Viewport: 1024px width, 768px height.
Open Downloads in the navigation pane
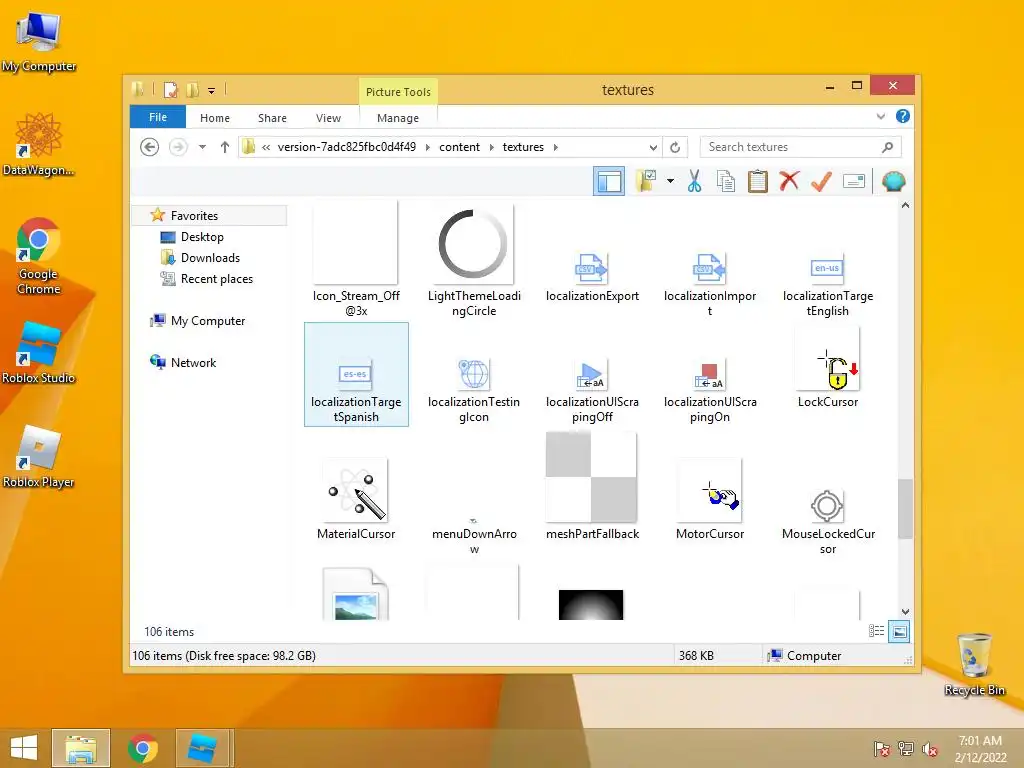click(x=210, y=257)
